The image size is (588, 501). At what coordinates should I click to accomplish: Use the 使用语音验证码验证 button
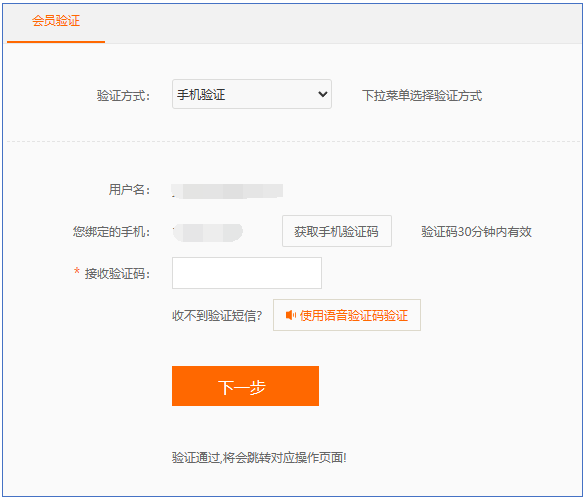(x=347, y=315)
